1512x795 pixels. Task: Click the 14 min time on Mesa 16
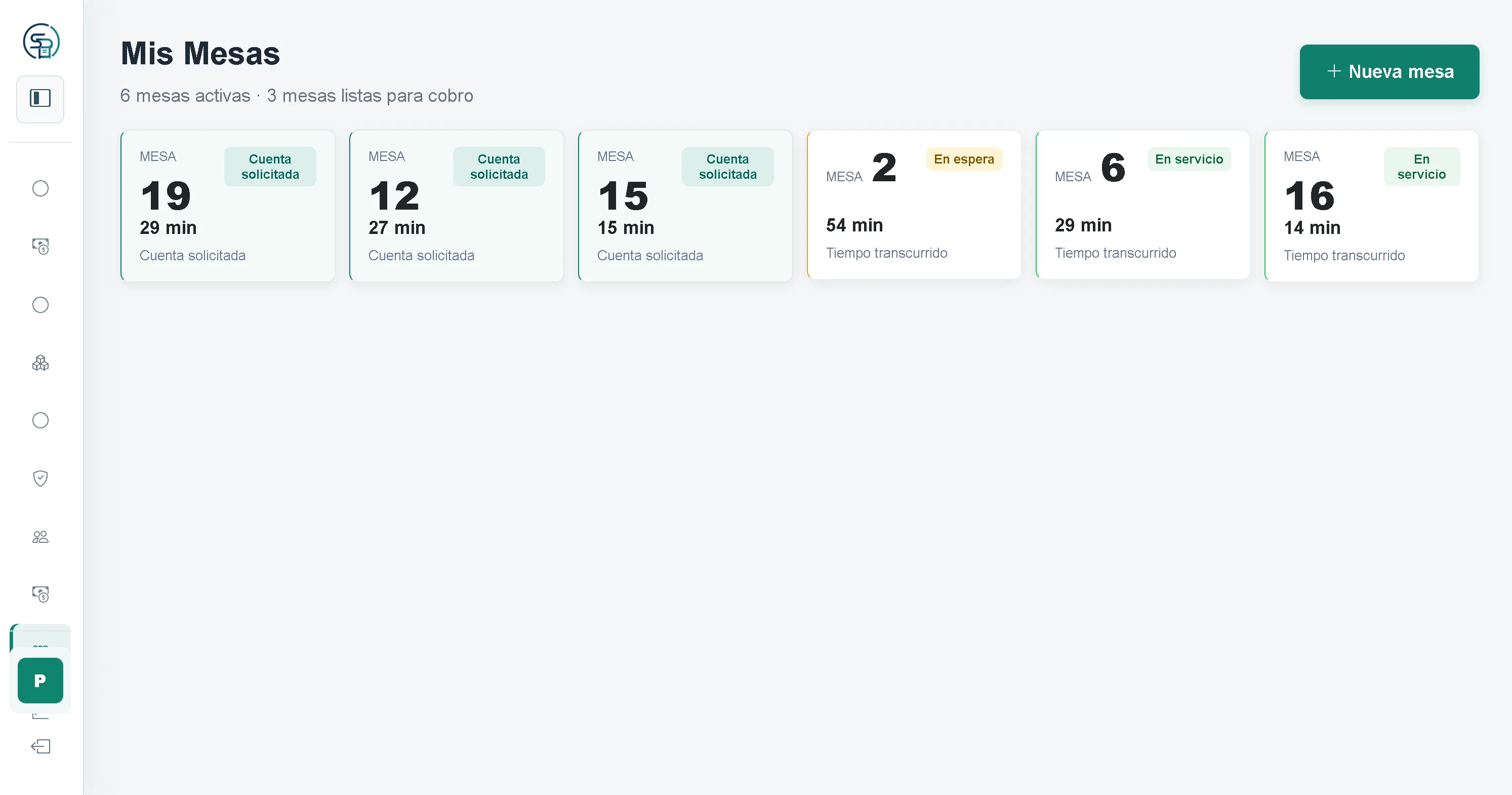pos(1313,227)
